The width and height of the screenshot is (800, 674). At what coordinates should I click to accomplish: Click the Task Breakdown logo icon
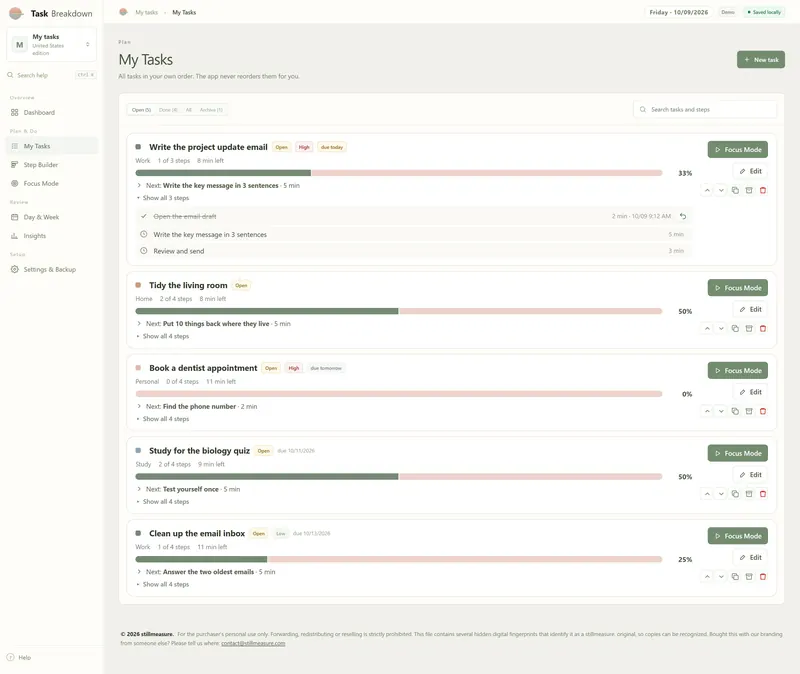click(x=16, y=13)
